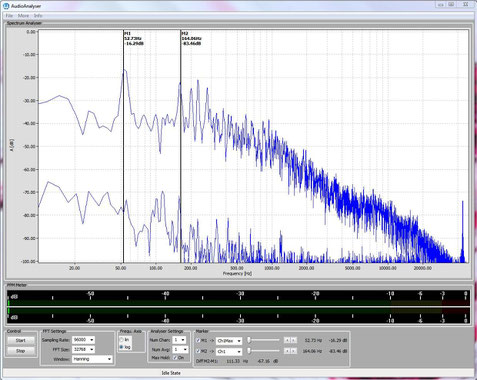Viewport: 477px width, 380px height.
Task: Click the Frequency [Hz] axis label
Action: coord(237,273)
